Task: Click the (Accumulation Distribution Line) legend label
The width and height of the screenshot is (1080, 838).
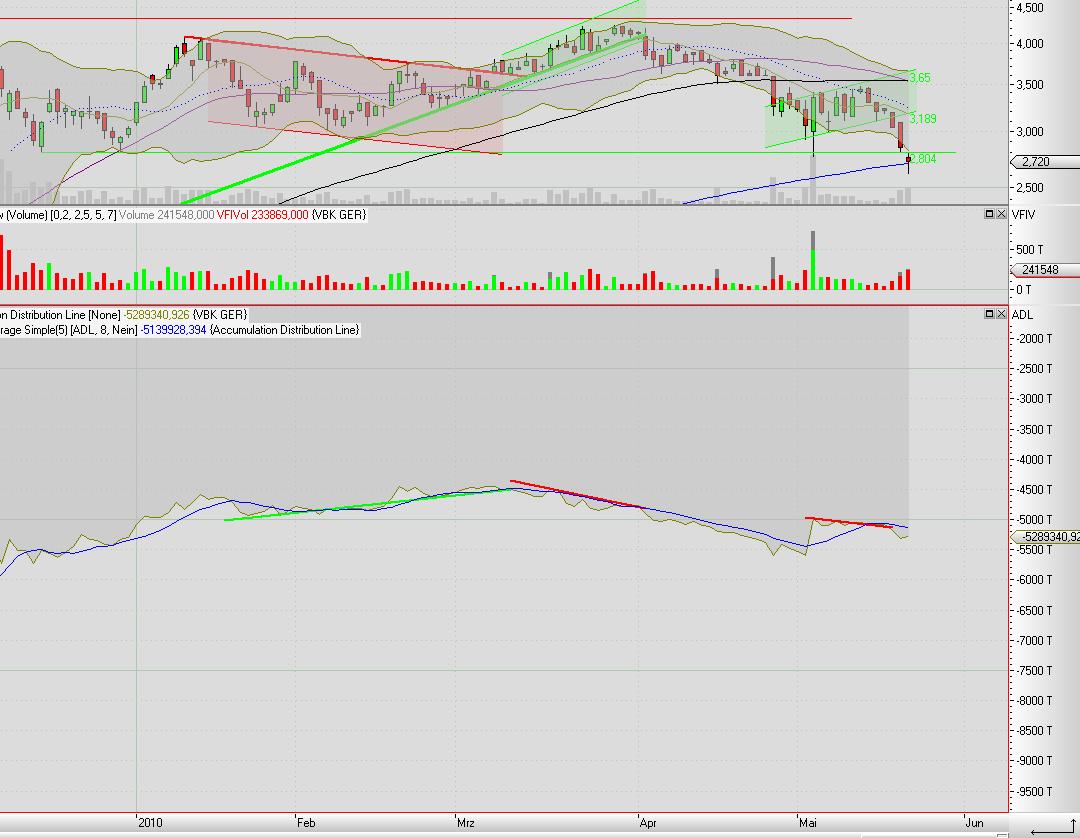Action: [x=284, y=330]
